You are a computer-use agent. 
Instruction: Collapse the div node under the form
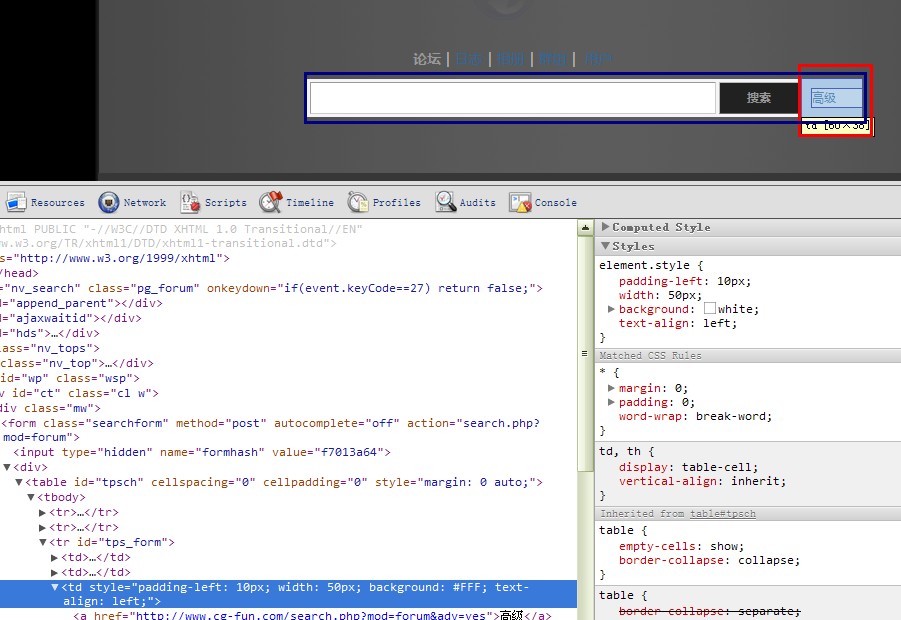pos(7,467)
